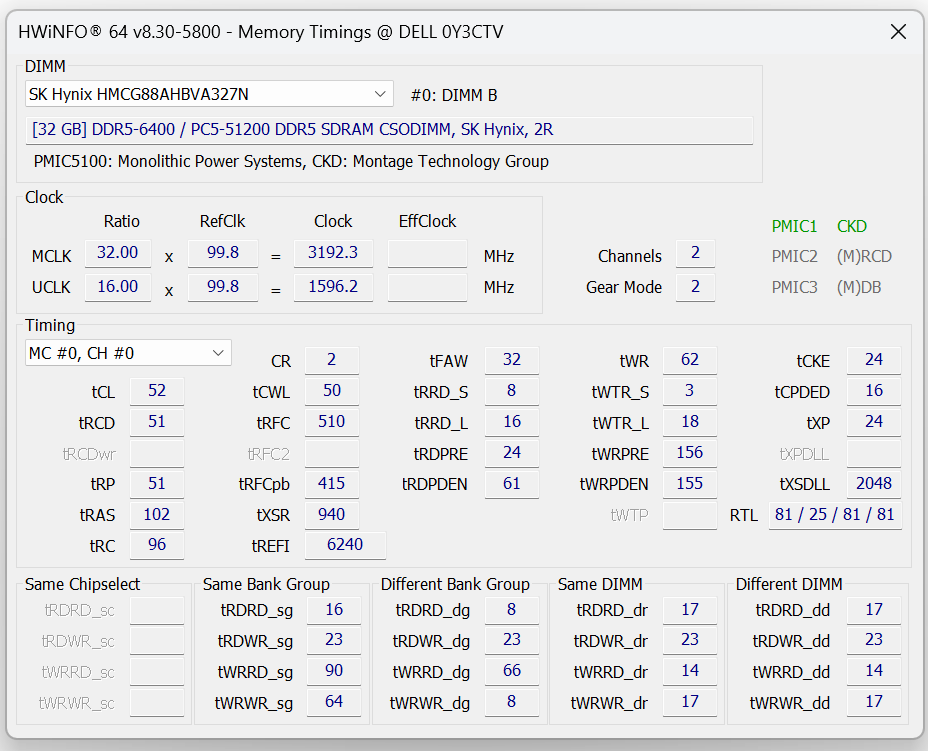Image resolution: width=928 pixels, height=751 pixels.
Task: Click the green PMIC1 indicator
Action: 794,226
